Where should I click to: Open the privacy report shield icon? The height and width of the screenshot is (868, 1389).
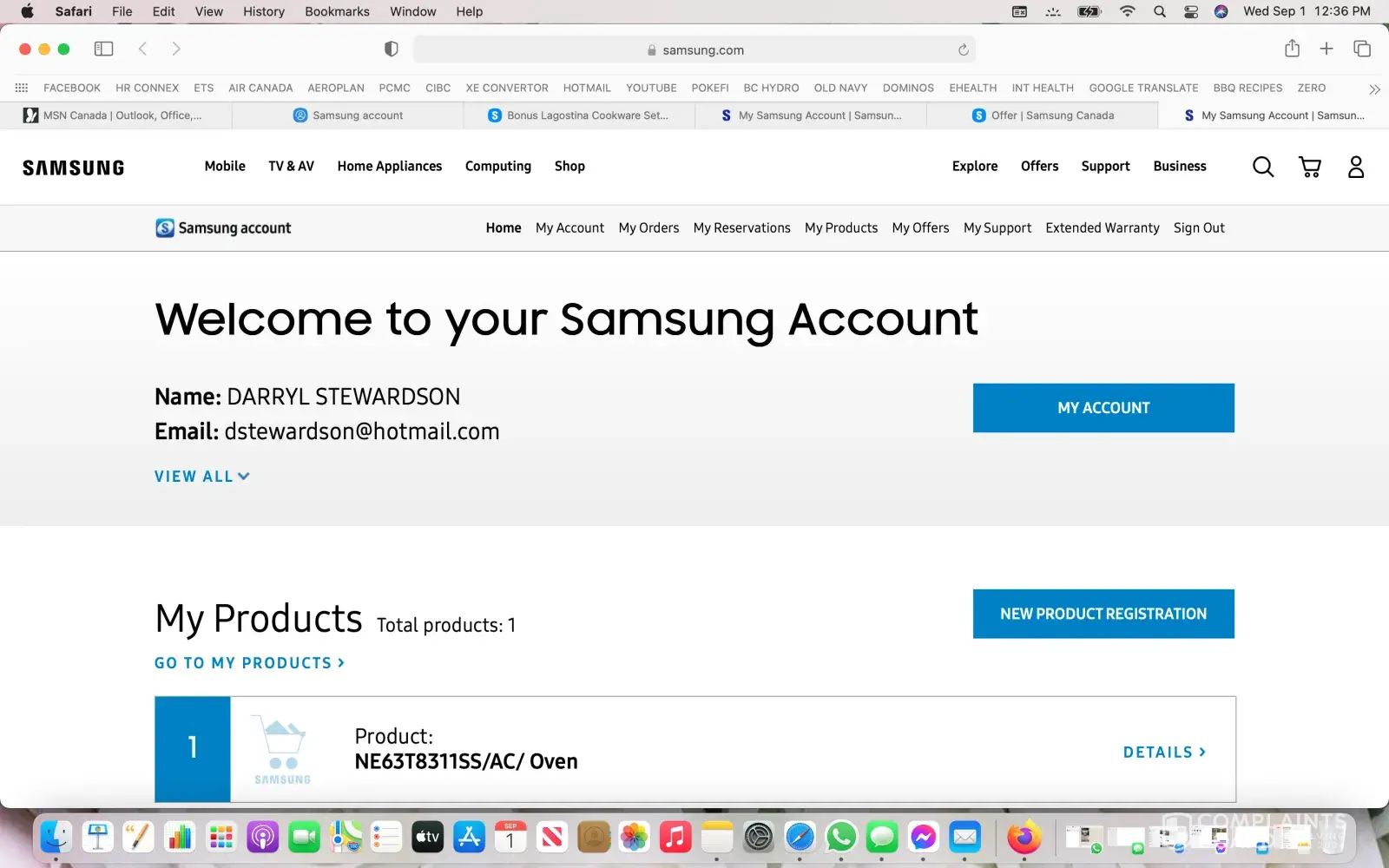tap(392, 49)
